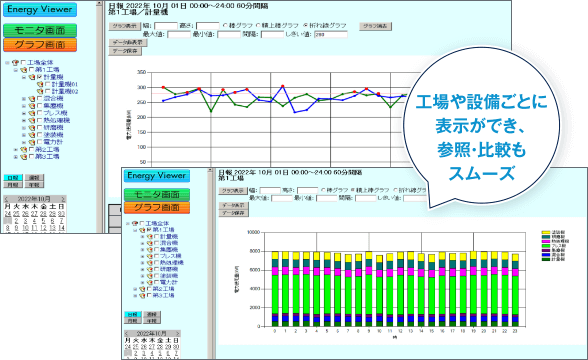Select 積上棒グラフ radio in bar-chart window
The width and height of the screenshot is (588, 360).
click(353, 190)
